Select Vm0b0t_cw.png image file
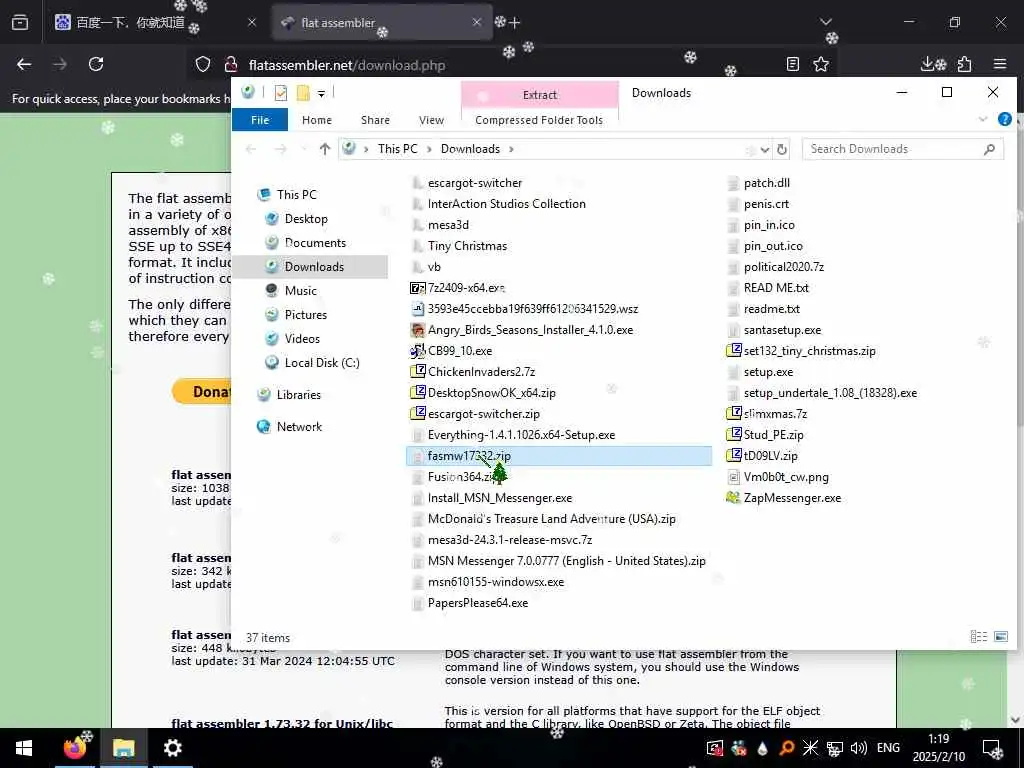Viewport: 1024px width, 768px height. pyautogui.click(x=786, y=477)
